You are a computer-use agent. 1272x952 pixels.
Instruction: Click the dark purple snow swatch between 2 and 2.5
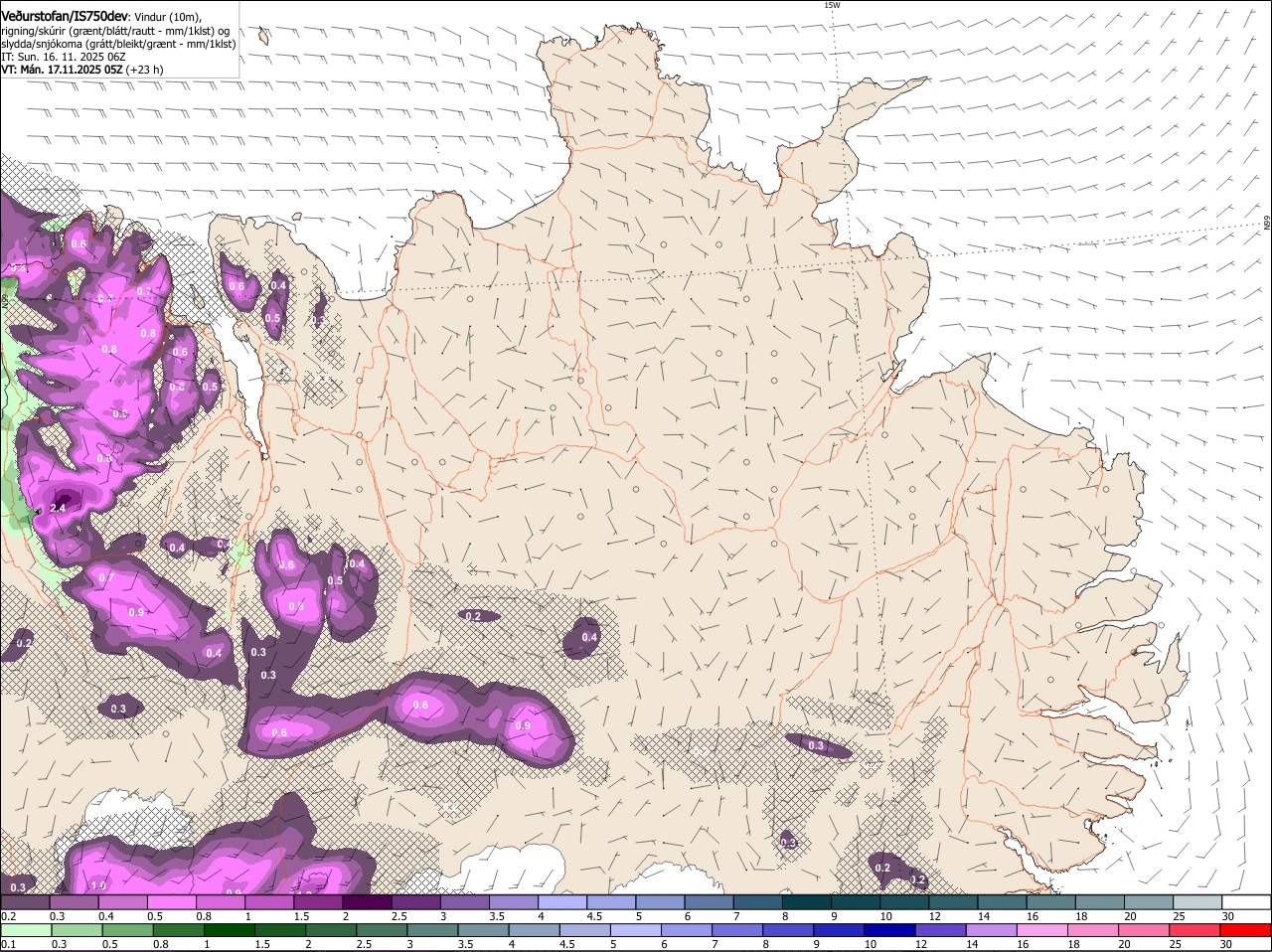click(x=367, y=902)
